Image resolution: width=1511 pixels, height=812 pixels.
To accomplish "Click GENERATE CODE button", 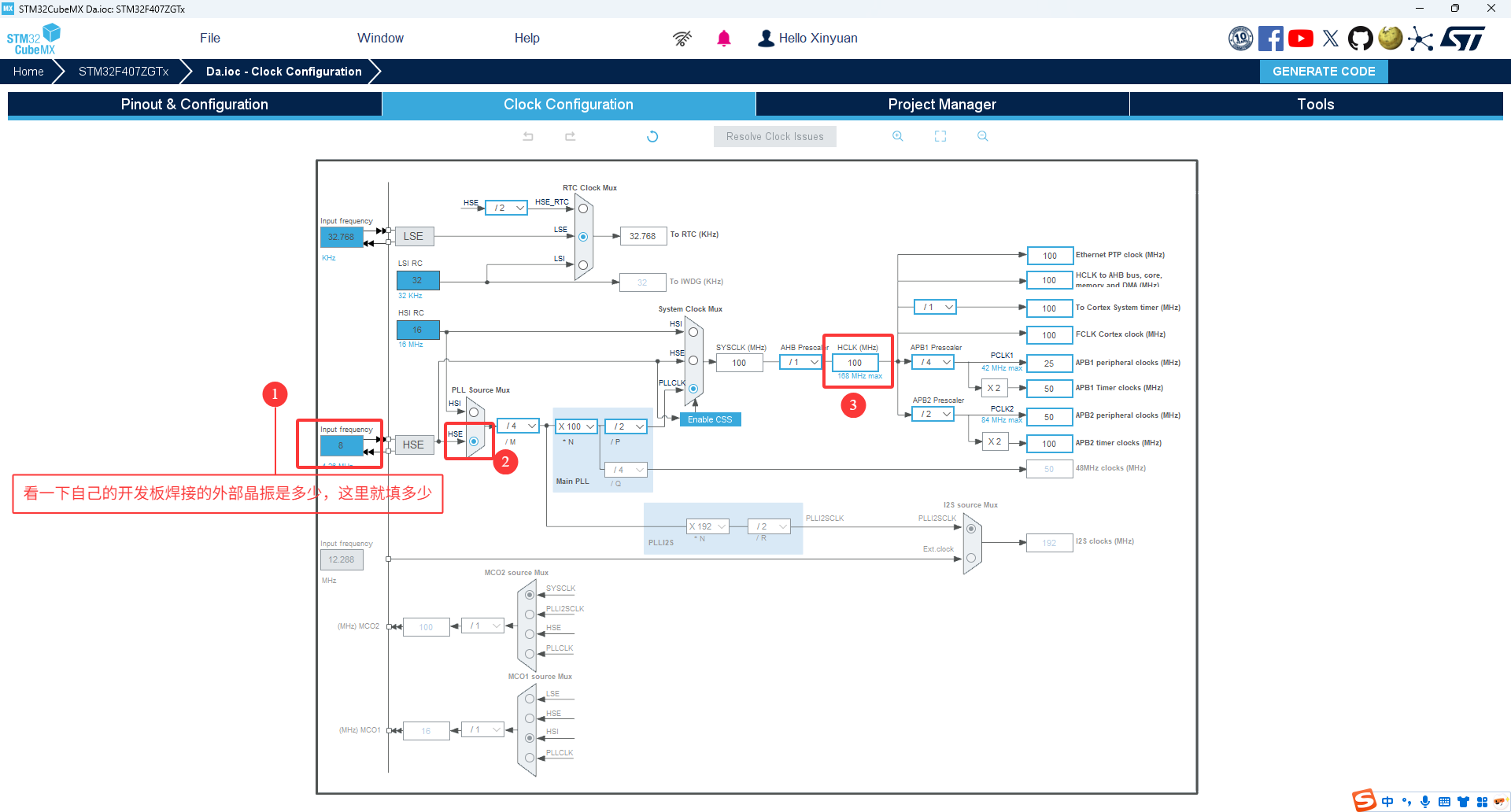I will 1324,72.
